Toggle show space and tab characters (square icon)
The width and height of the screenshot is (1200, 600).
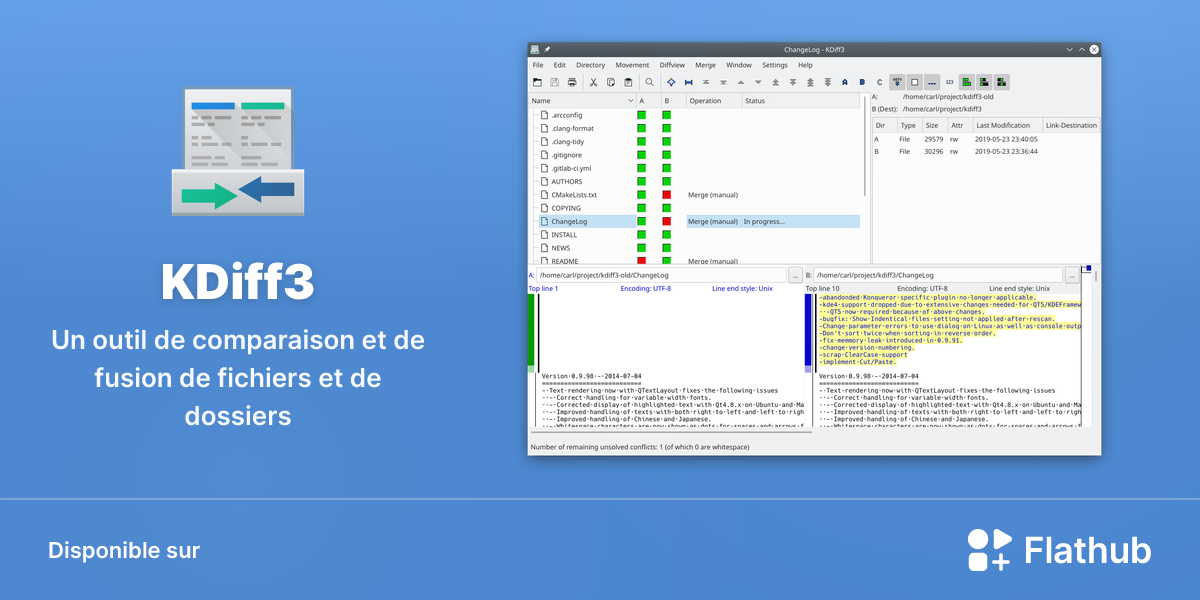pos(914,82)
